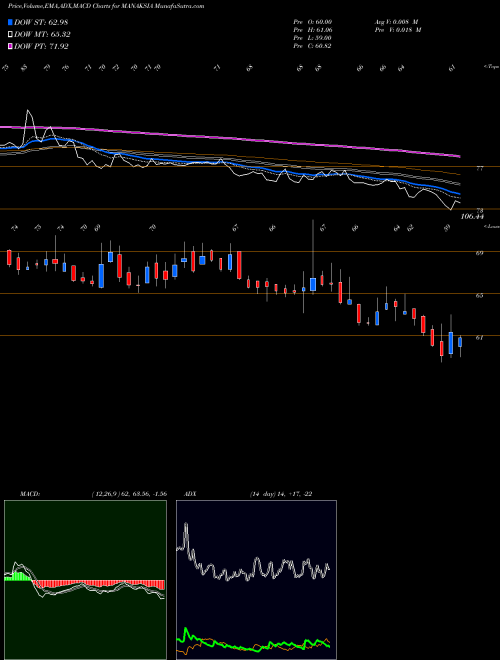Click the 106.44 value label

[472, 216]
